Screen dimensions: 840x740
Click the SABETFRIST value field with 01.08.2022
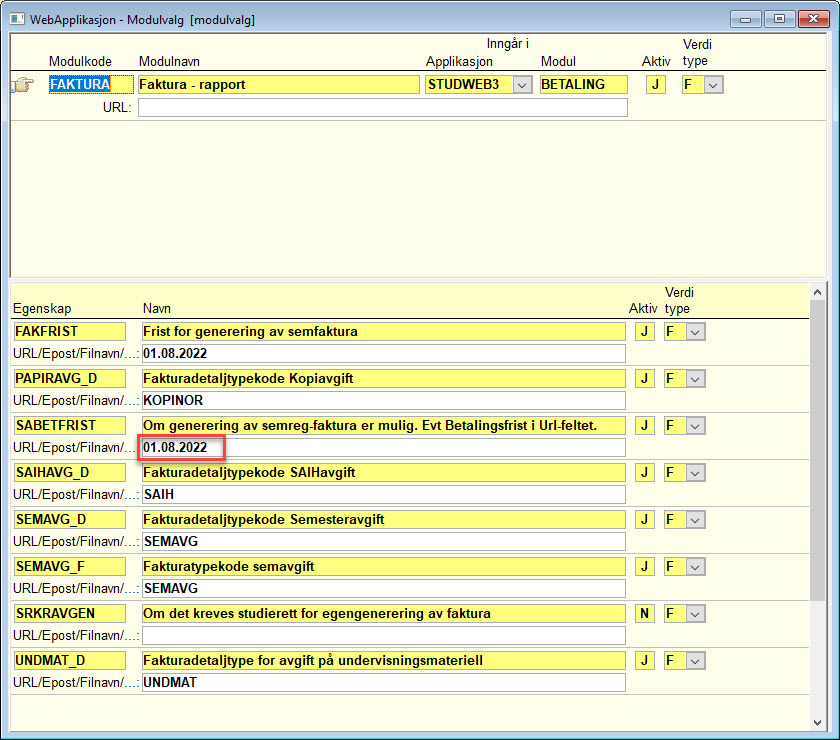tap(384, 448)
